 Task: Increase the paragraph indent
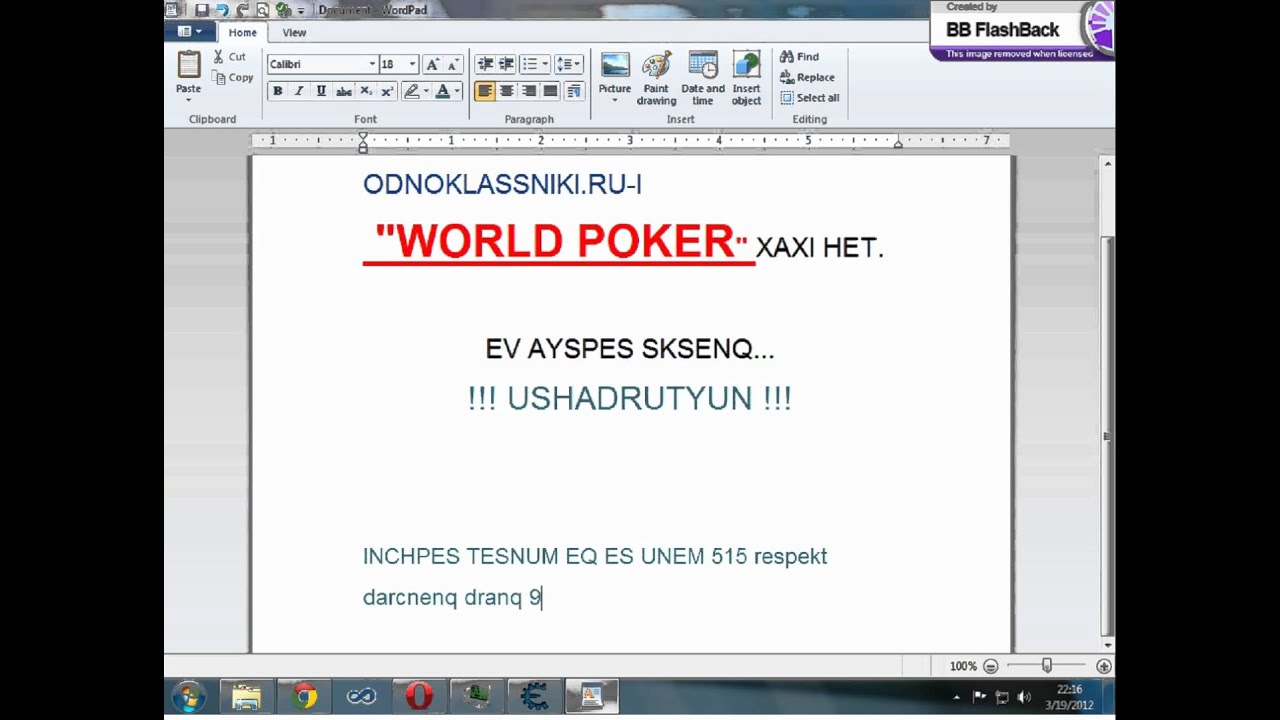point(507,64)
